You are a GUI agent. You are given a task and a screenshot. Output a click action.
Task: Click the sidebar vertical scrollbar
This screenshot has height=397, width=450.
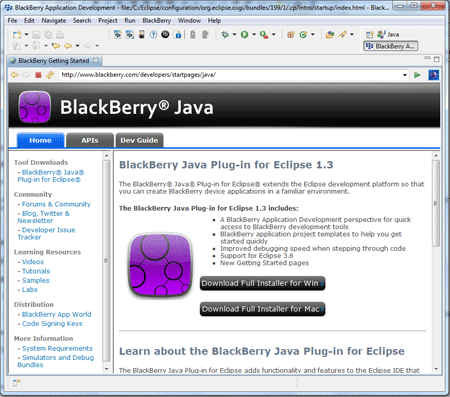point(106,261)
